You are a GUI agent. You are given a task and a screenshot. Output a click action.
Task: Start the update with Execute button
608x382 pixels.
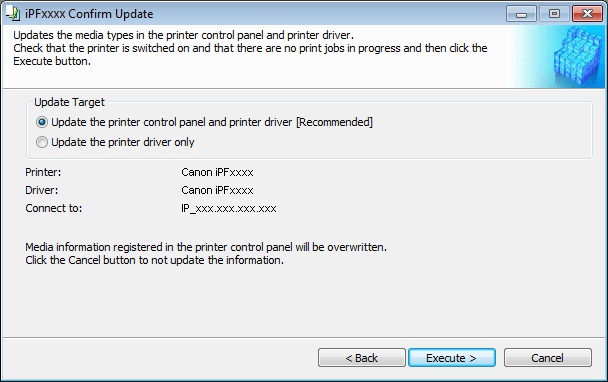click(452, 358)
